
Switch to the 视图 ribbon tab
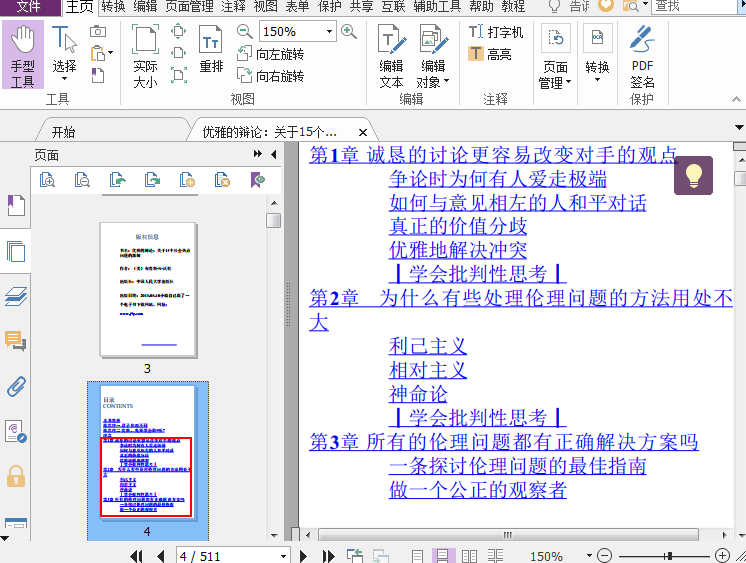(265, 6)
